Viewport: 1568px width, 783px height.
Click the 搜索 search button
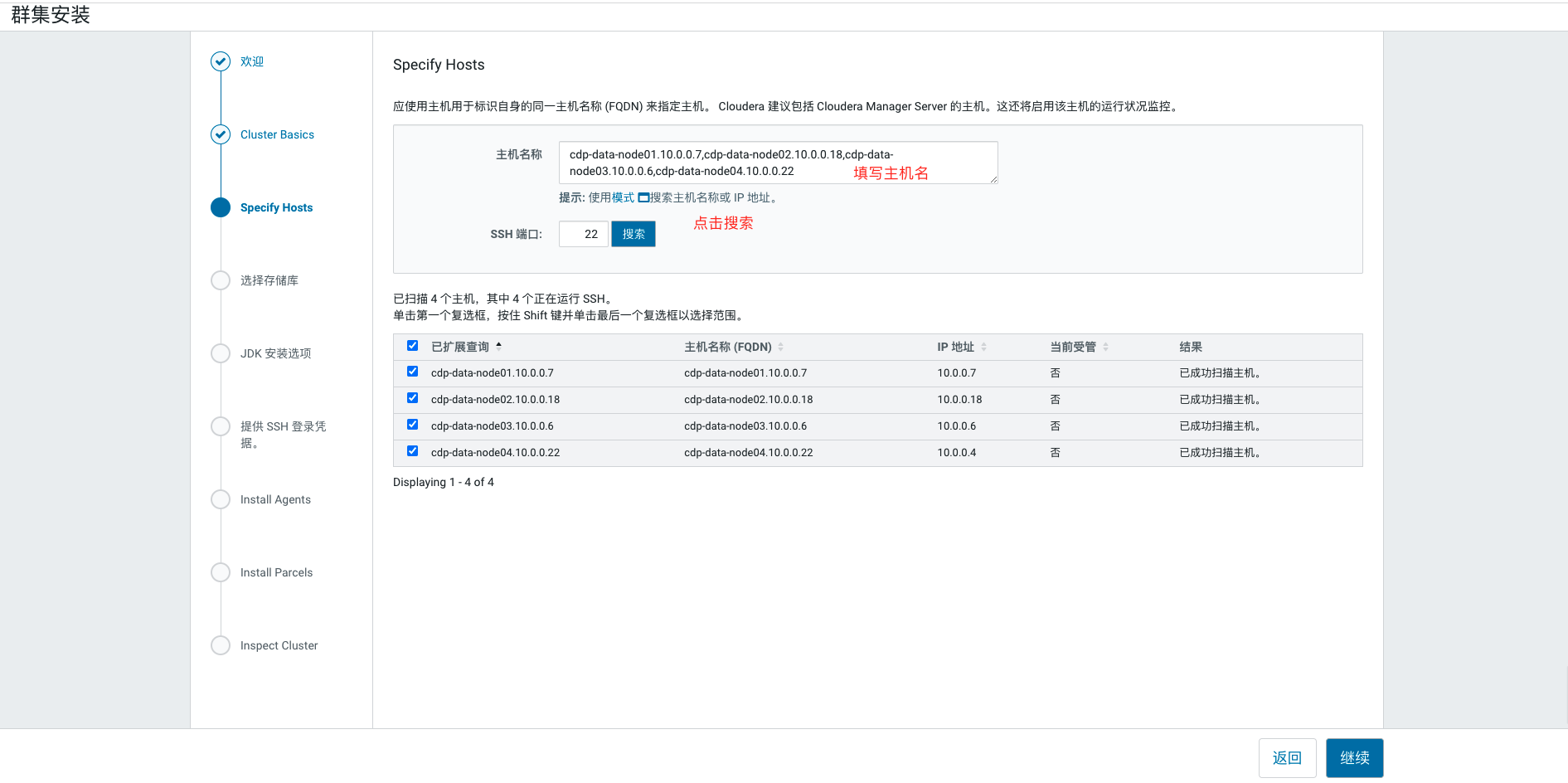click(634, 234)
